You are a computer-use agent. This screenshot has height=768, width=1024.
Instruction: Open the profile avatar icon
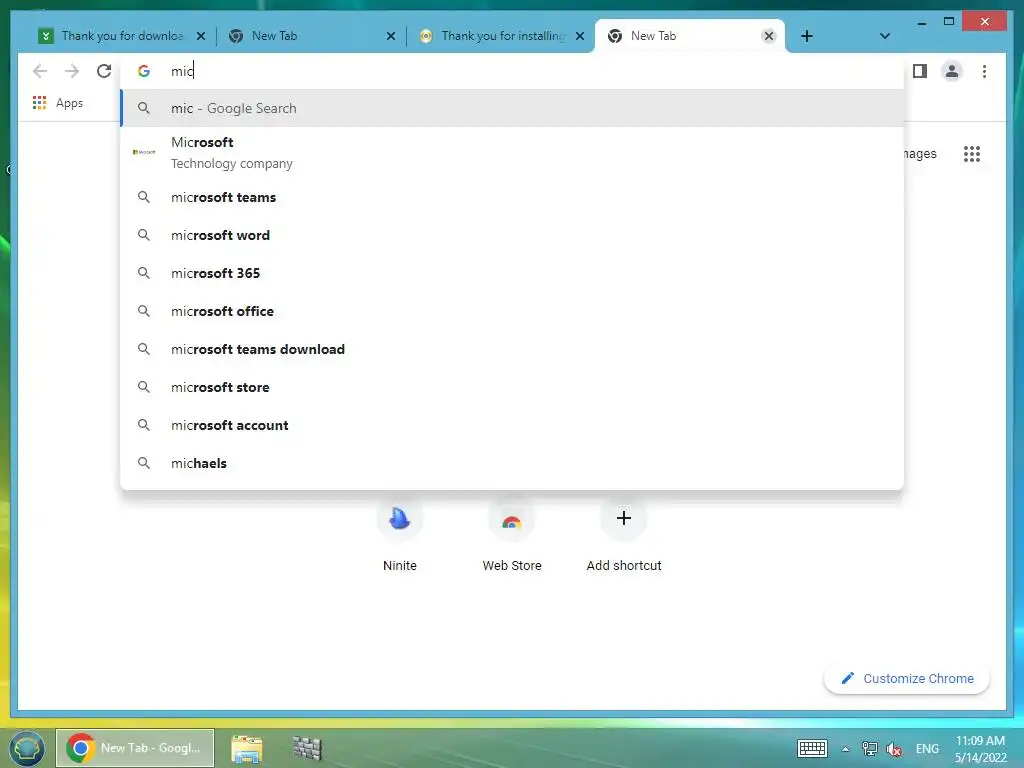(x=952, y=71)
